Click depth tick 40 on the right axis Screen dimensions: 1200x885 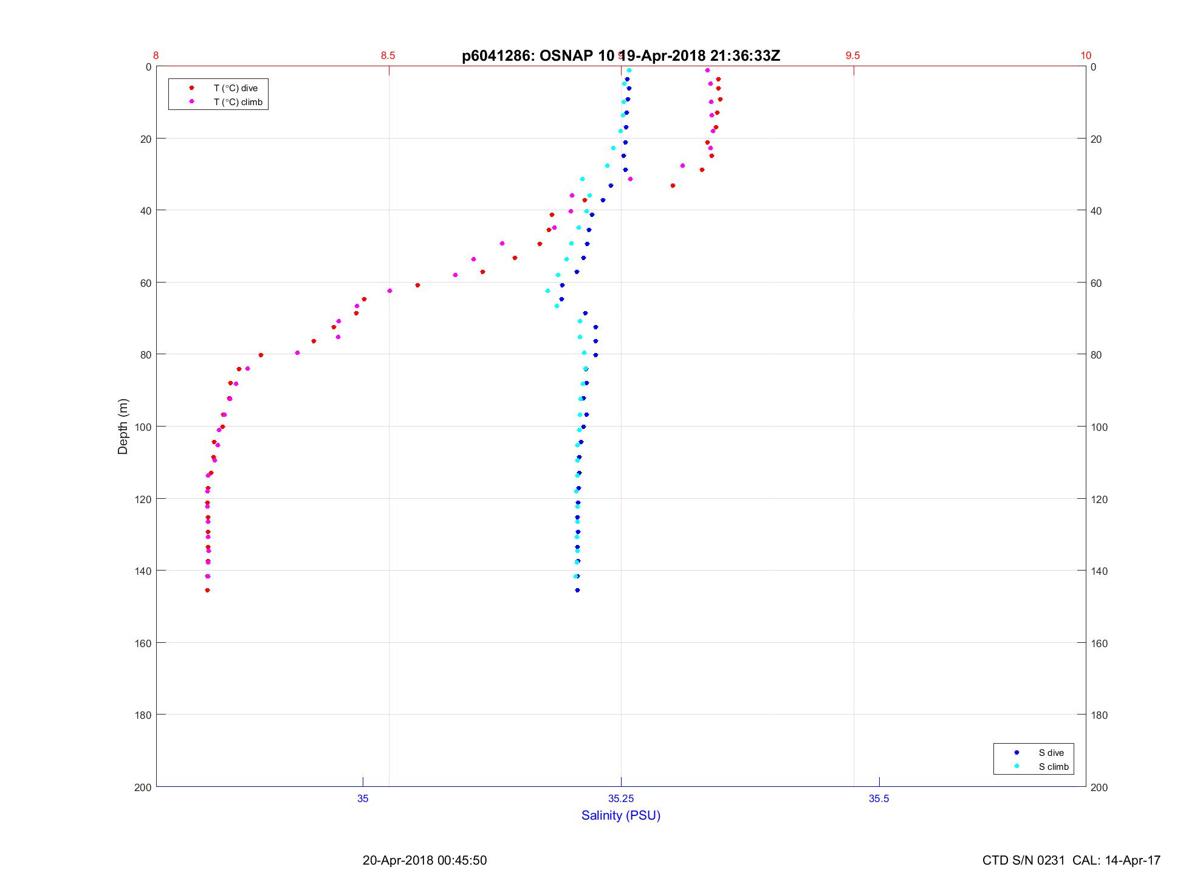(1096, 211)
